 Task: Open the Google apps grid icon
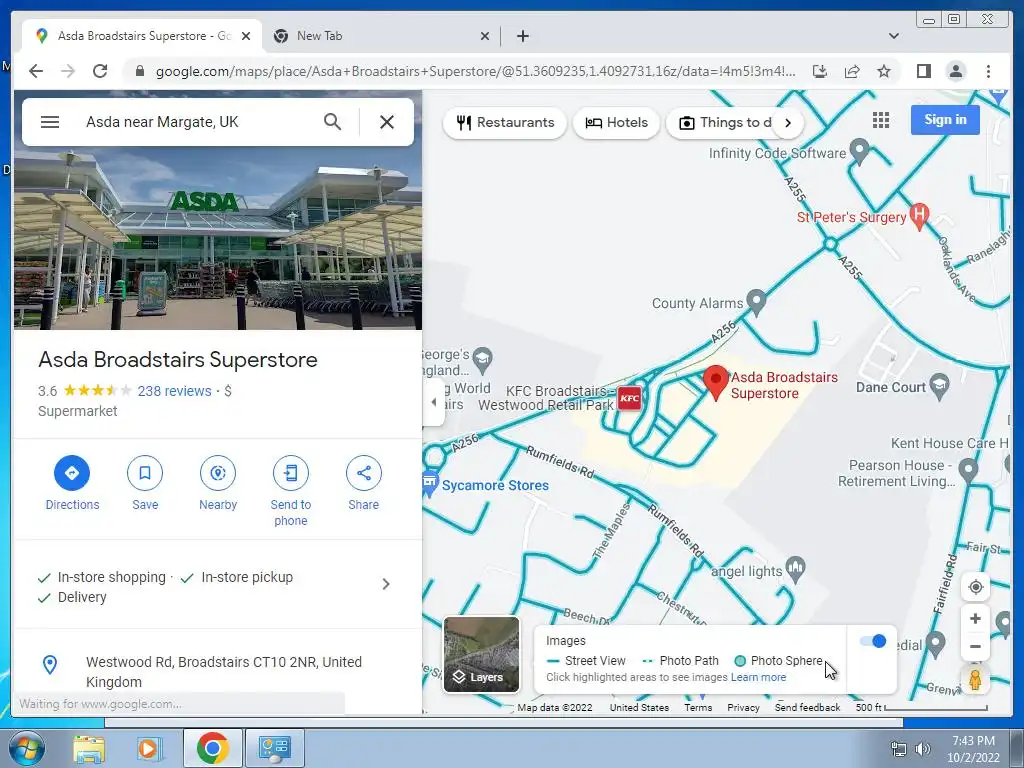[881, 120]
